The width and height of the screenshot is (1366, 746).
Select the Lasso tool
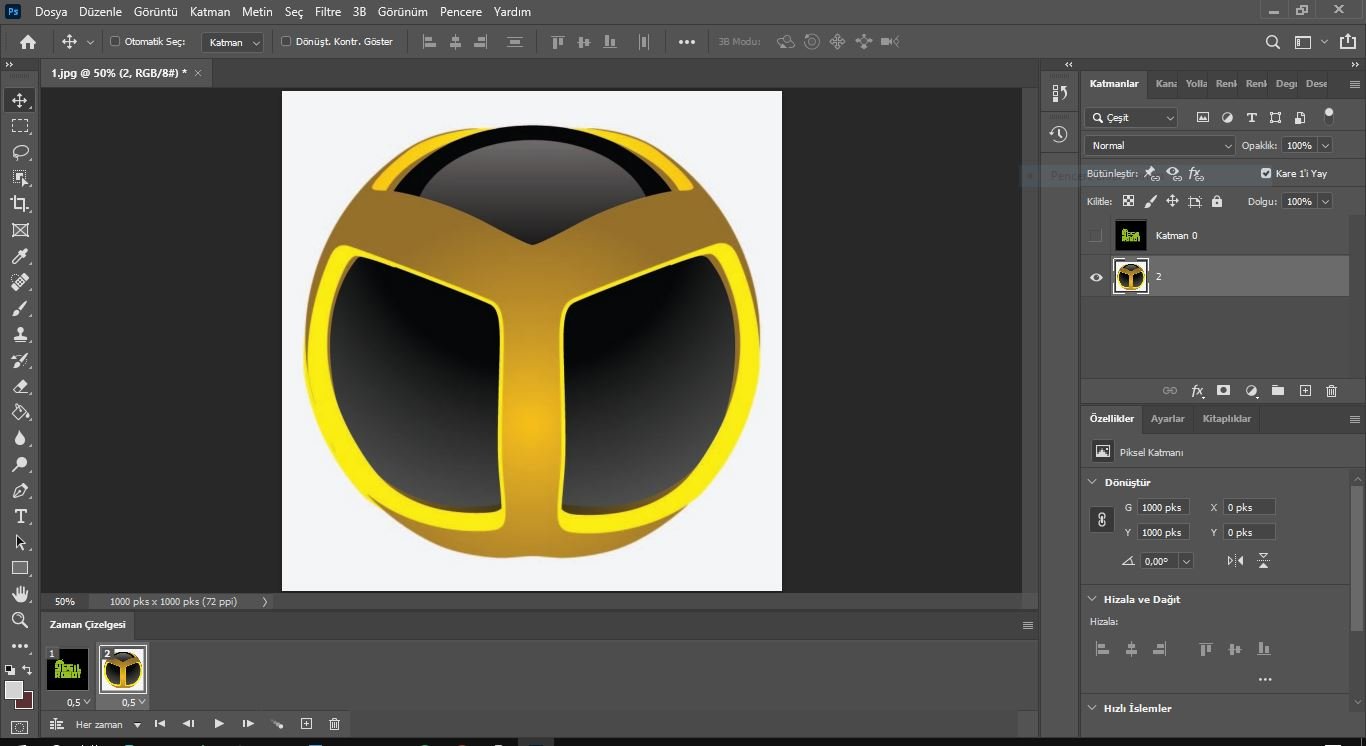click(20, 152)
